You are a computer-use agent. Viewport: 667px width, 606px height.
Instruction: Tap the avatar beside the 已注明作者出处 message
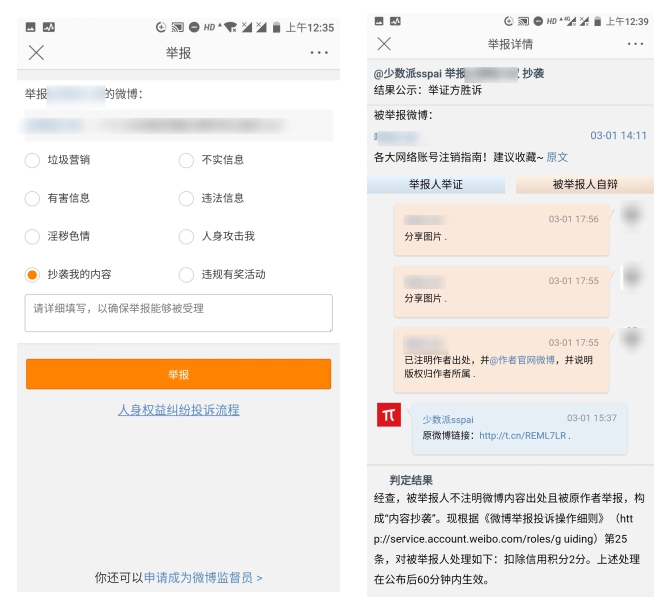(632, 339)
